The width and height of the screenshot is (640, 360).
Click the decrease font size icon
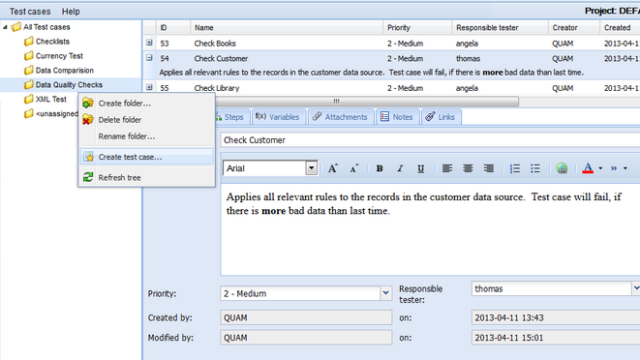pyautogui.click(x=354, y=168)
